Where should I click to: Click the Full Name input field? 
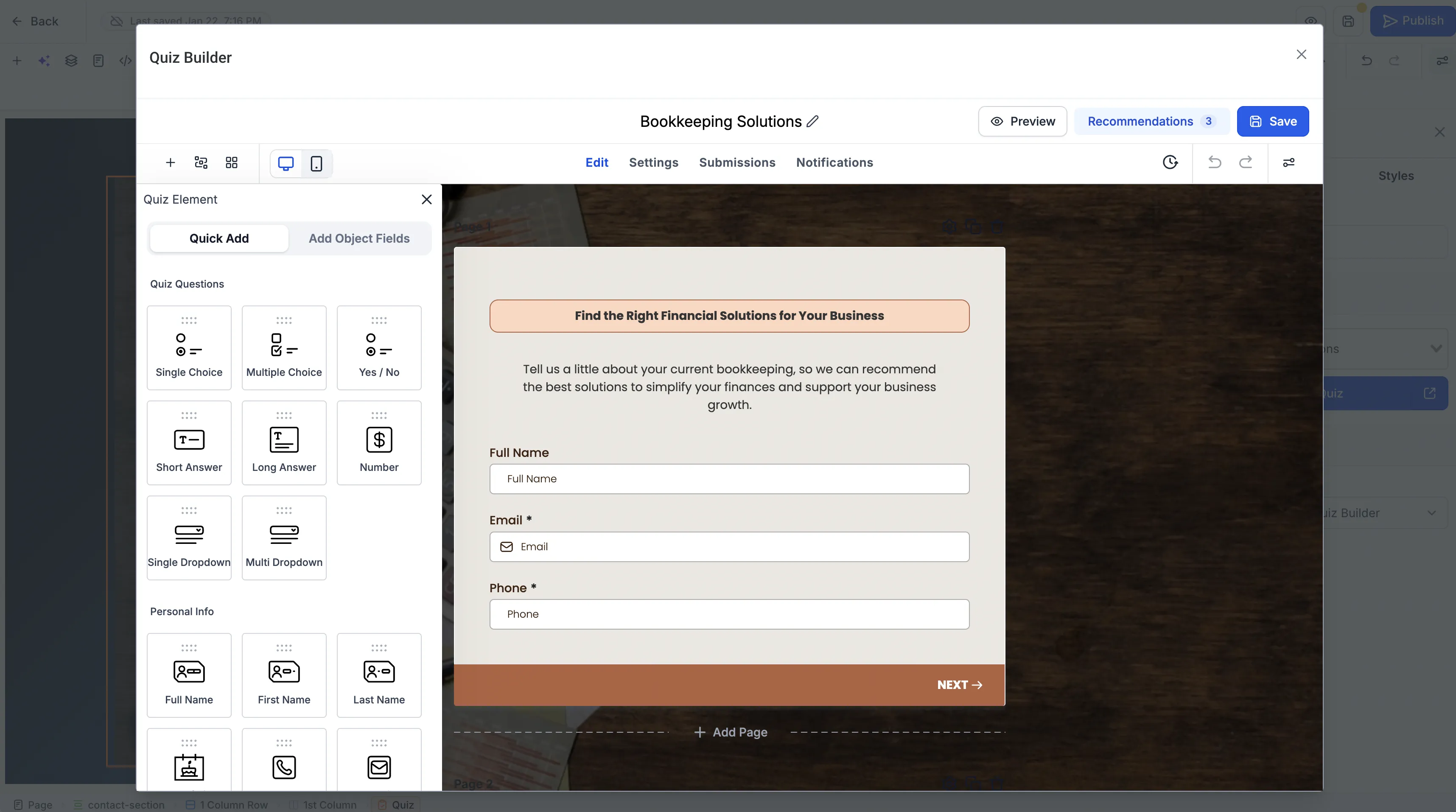(x=729, y=479)
